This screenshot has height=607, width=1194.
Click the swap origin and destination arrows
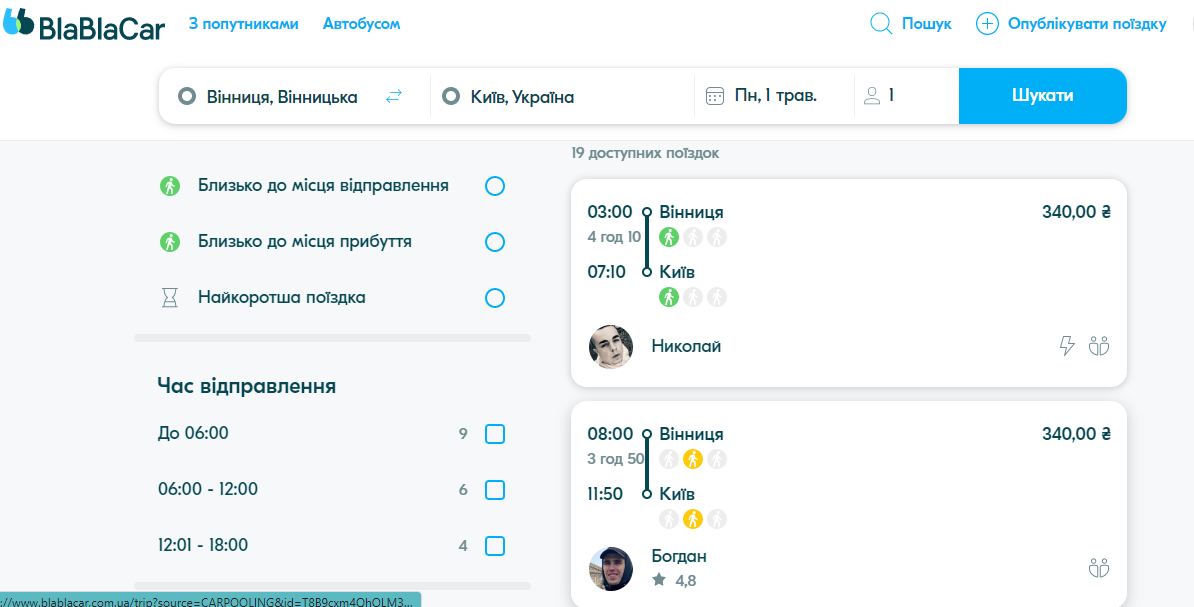(394, 96)
